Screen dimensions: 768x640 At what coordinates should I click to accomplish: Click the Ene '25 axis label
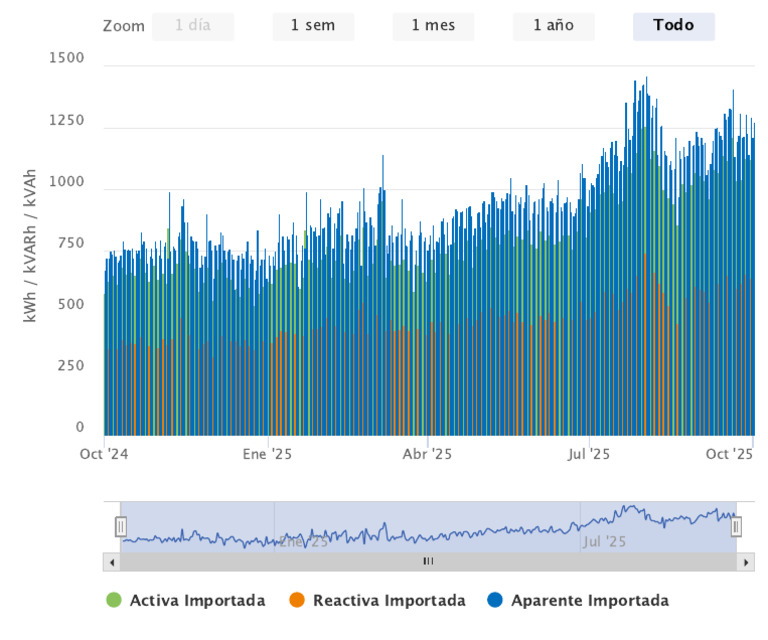click(267, 454)
